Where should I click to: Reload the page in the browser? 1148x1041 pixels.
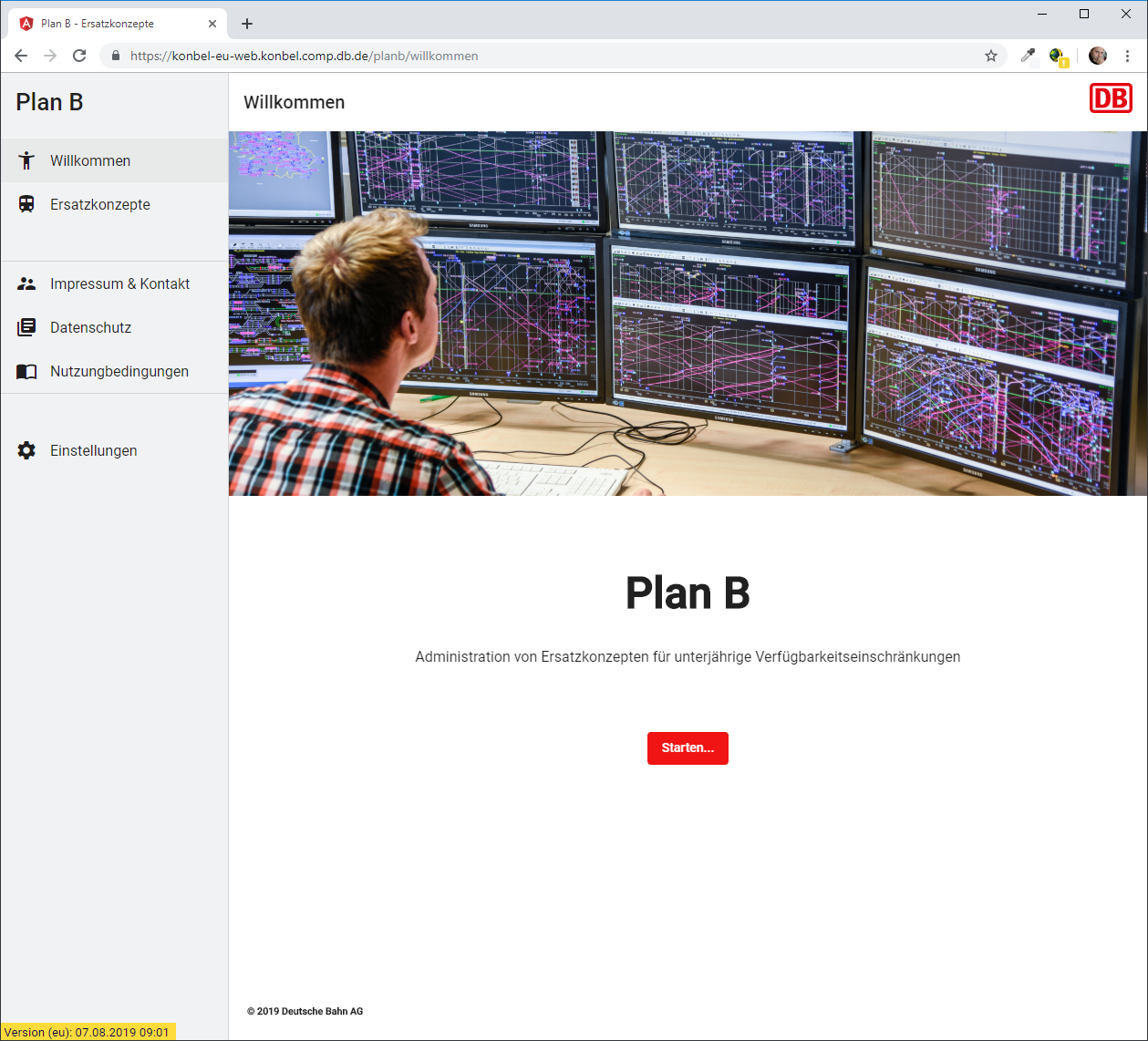(x=79, y=56)
